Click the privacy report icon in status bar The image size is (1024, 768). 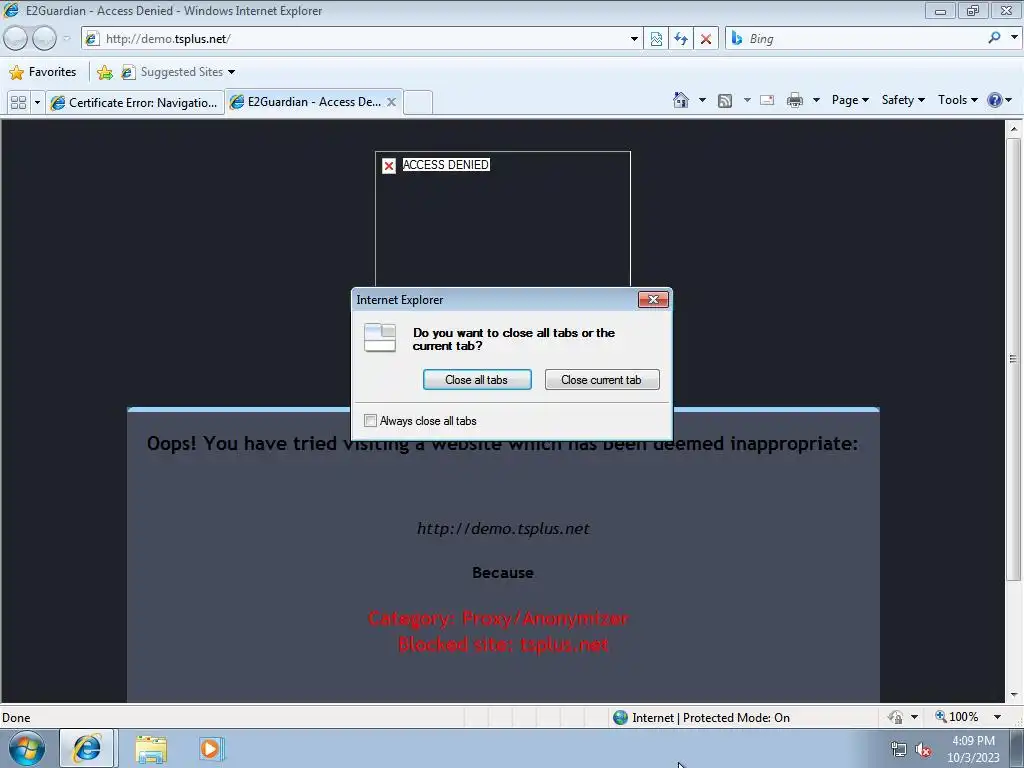click(x=895, y=717)
